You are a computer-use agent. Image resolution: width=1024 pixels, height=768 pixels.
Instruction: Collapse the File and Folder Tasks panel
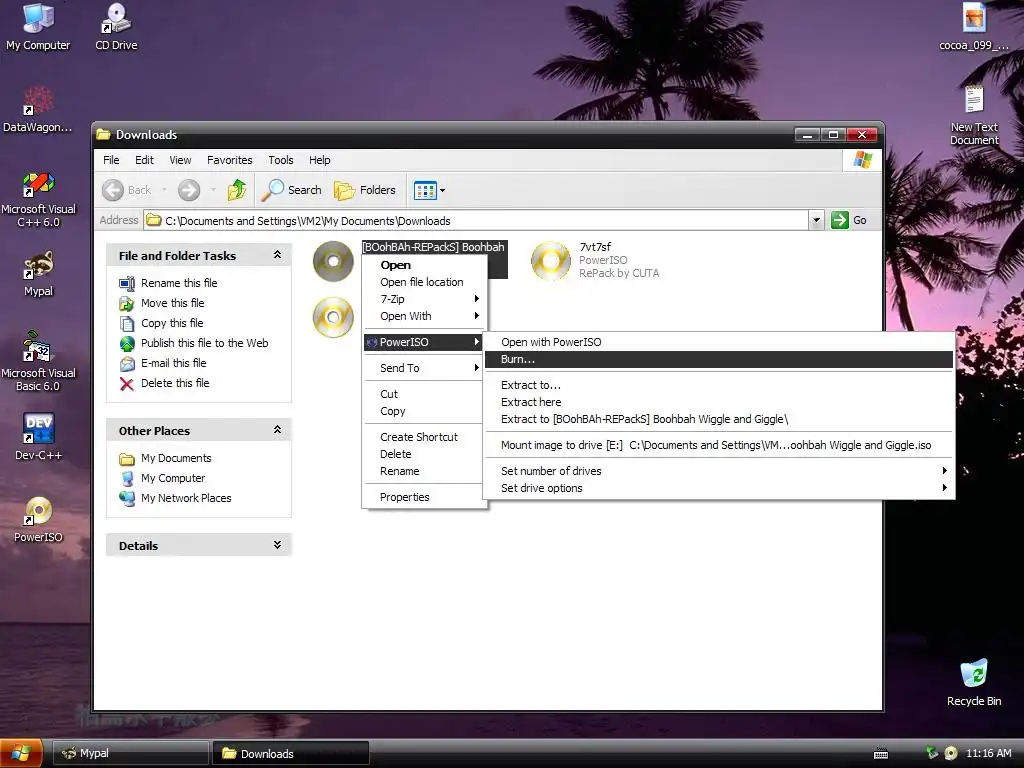click(x=278, y=255)
